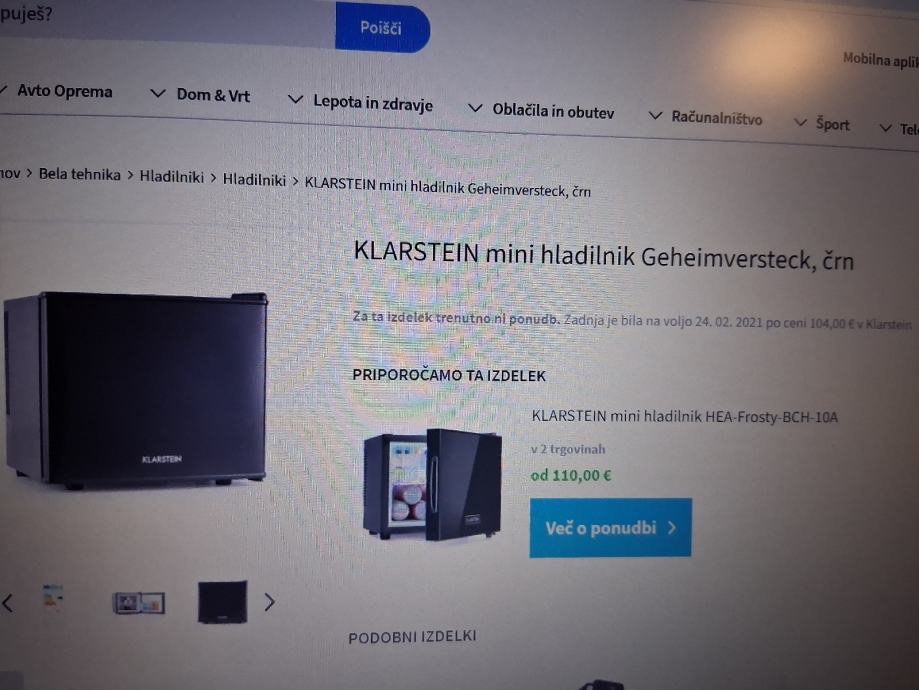This screenshot has width=919, height=690.
Task: Select the energy label thumbnail
Action: (53, 597)
